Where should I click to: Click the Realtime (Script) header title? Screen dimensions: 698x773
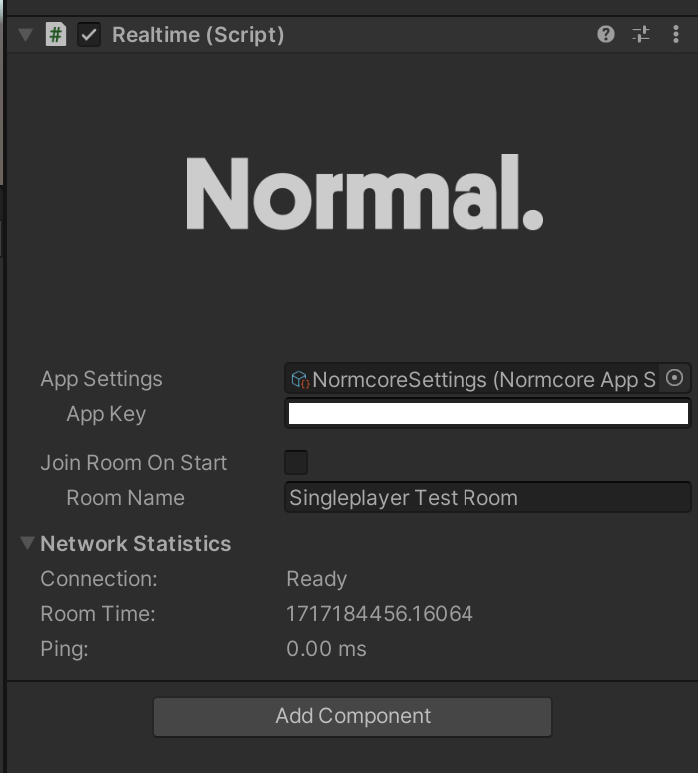pos(198,35)
